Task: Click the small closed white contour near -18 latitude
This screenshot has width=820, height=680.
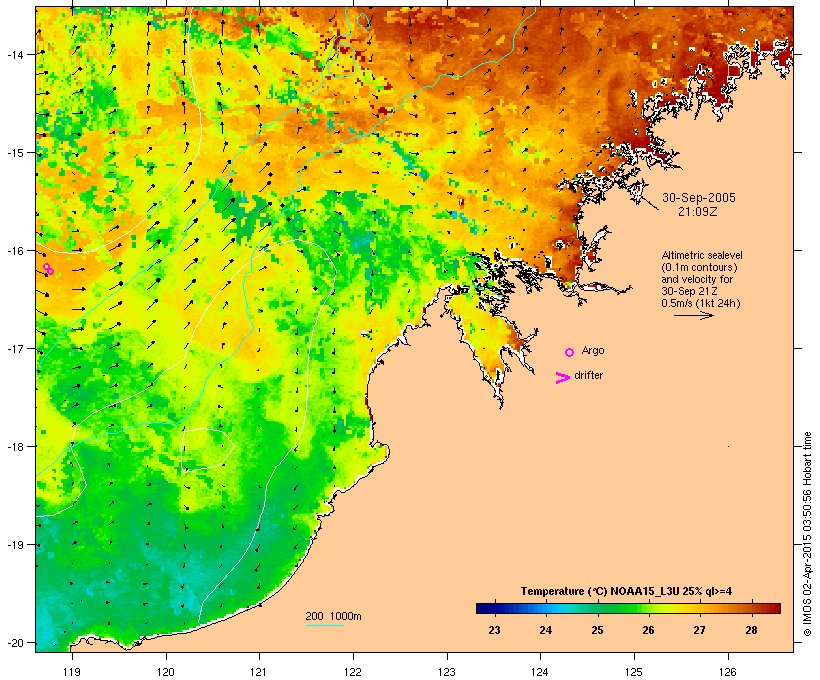Action: 207,450
